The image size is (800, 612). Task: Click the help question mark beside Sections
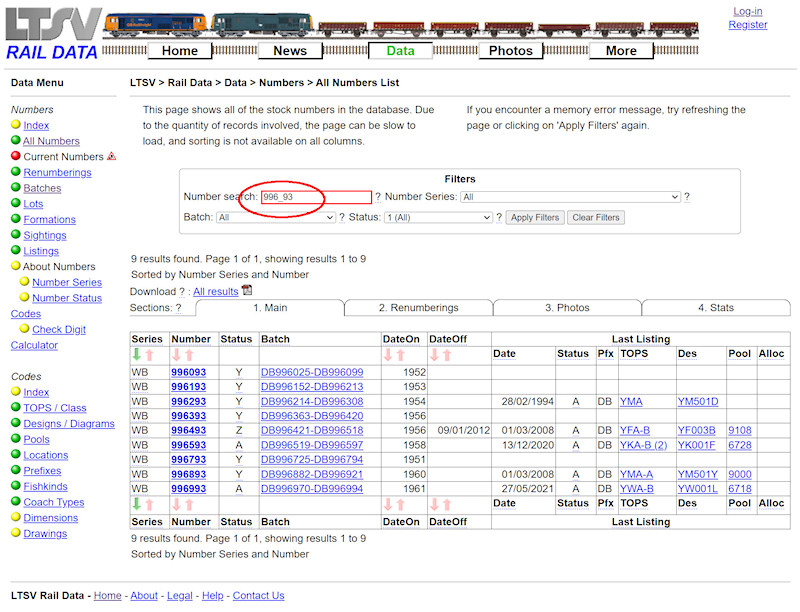pos(179,307)
